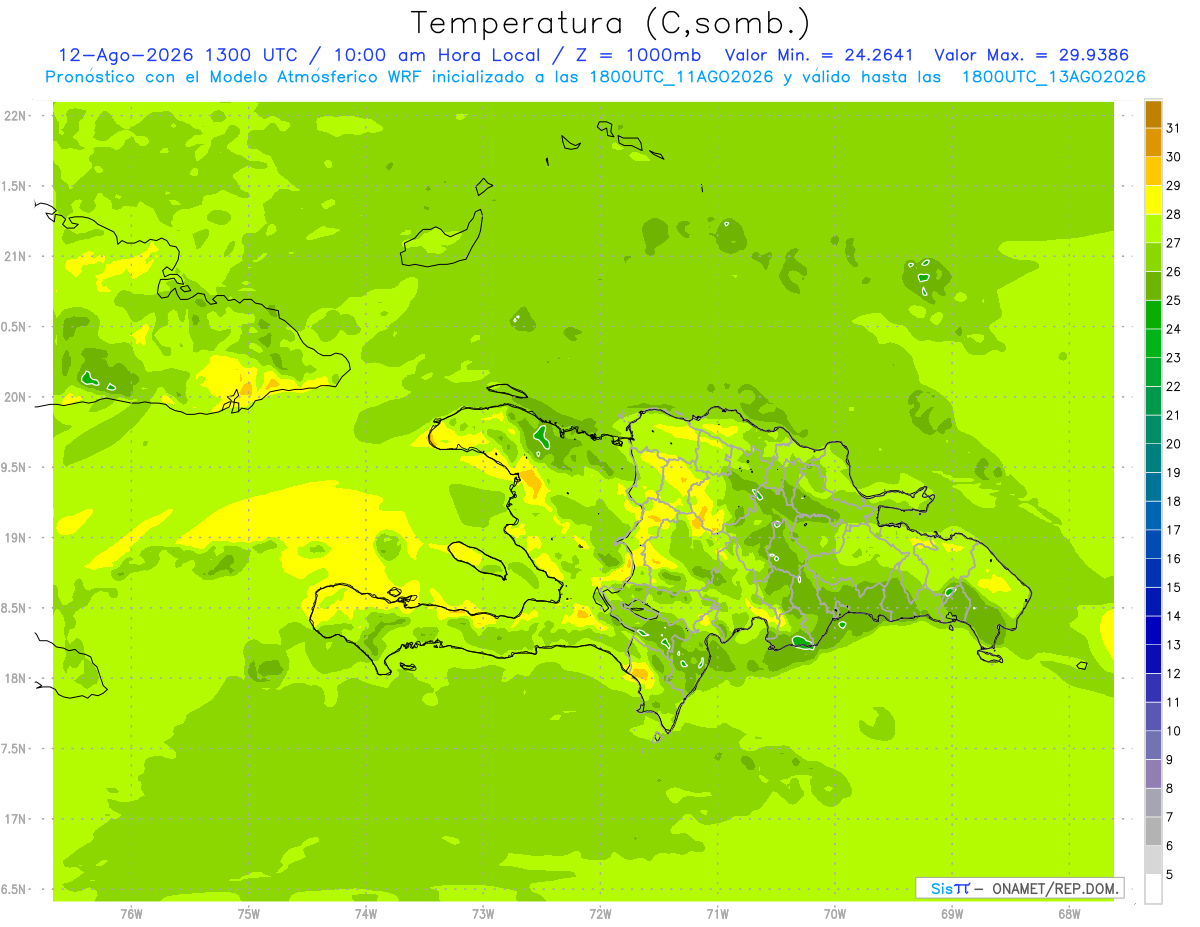Click the '22N' latitude axis label
The image size is (1200, 927).
pyautogui.click(x=15, y=116)
